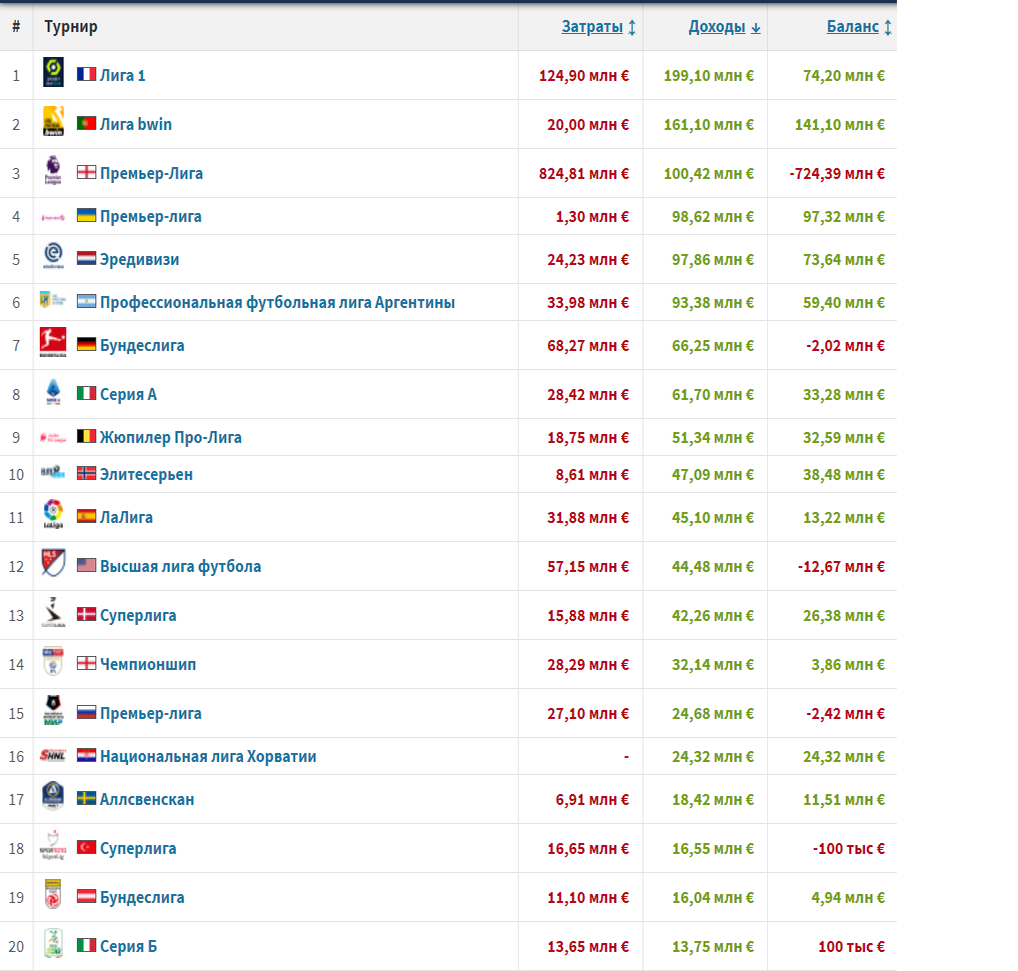1018x971 pixels.
Task: Open the English Премьер-Лига link in row 3
Action: point(151,173)
